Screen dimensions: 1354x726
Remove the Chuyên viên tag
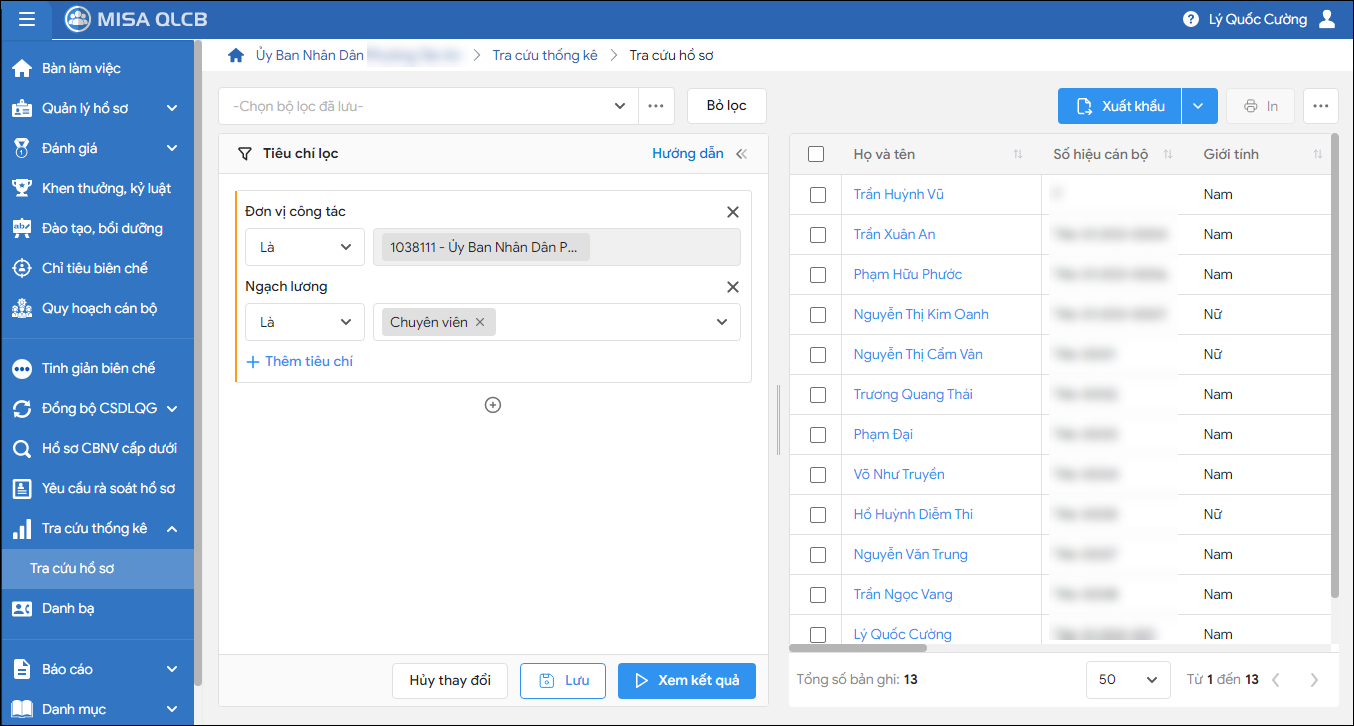[480, 322]
